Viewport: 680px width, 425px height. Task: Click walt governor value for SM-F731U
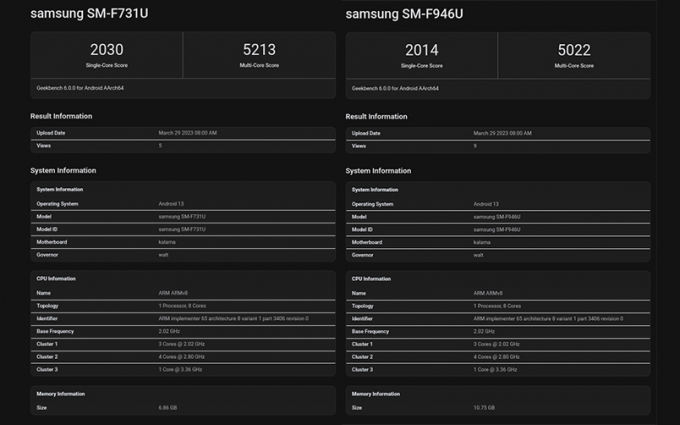[163, 255]
